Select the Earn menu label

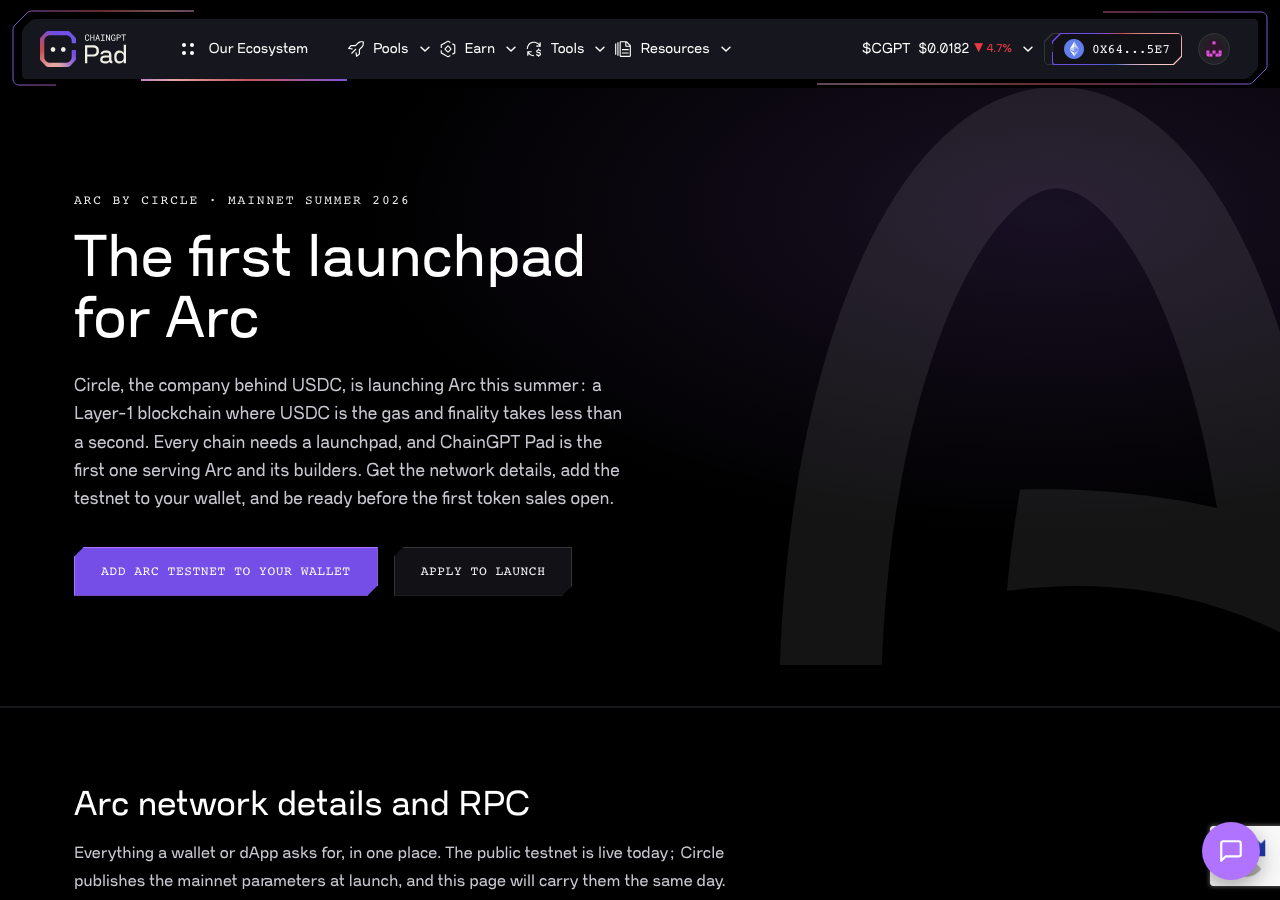(480, 48)
